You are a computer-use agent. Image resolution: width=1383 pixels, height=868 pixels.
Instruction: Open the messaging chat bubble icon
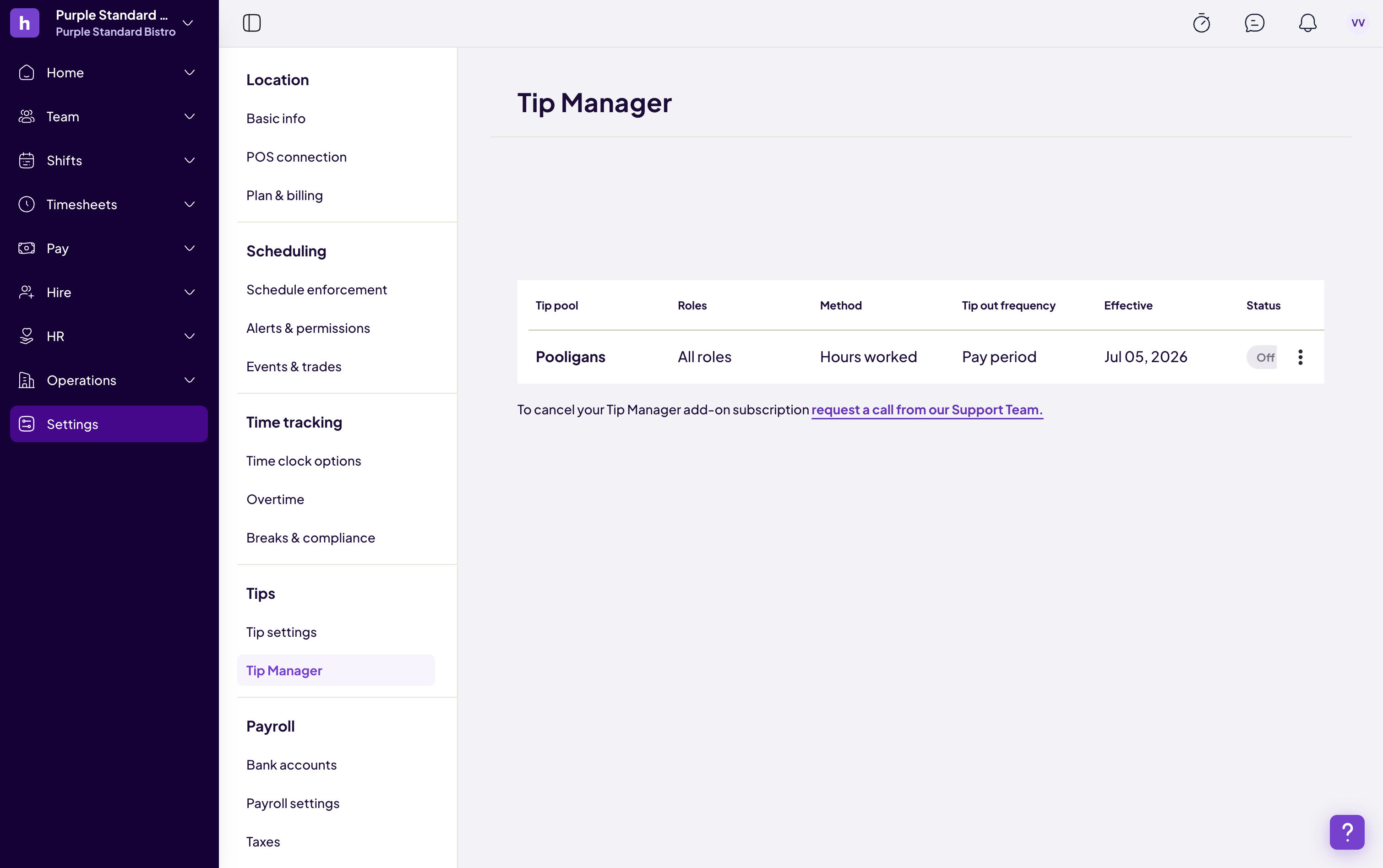tap(1254, 23)
